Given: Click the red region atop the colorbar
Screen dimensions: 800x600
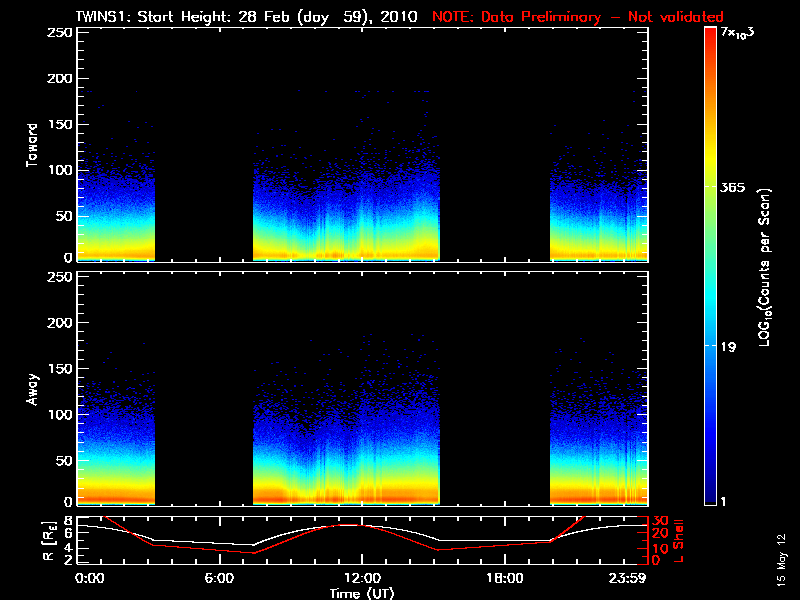Looking at the screenshot, I should 711,40.
